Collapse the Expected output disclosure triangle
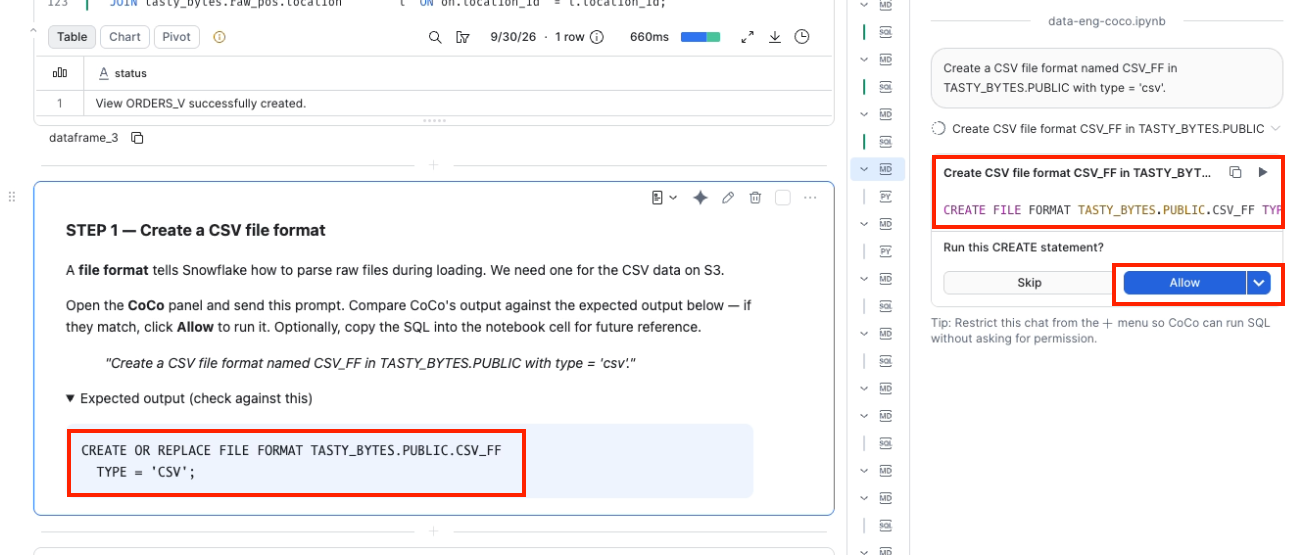This screenshot has width=1297, height=555. pos(71,398)
